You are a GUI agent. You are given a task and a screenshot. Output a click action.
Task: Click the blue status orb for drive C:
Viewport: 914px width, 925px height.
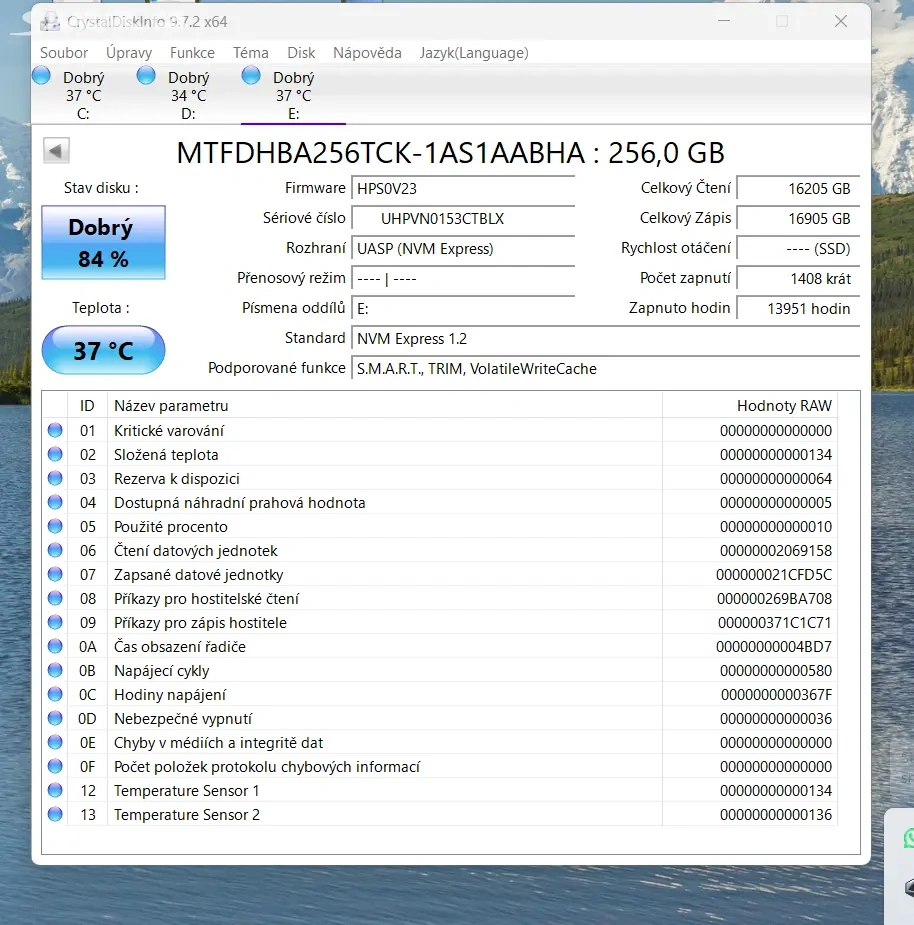[x=41, y=76]
